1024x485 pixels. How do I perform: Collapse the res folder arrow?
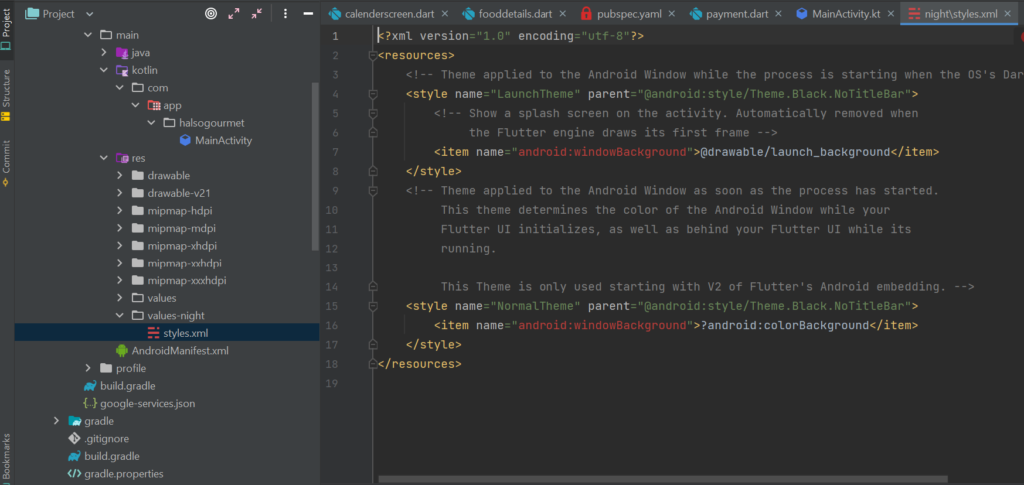104,158
